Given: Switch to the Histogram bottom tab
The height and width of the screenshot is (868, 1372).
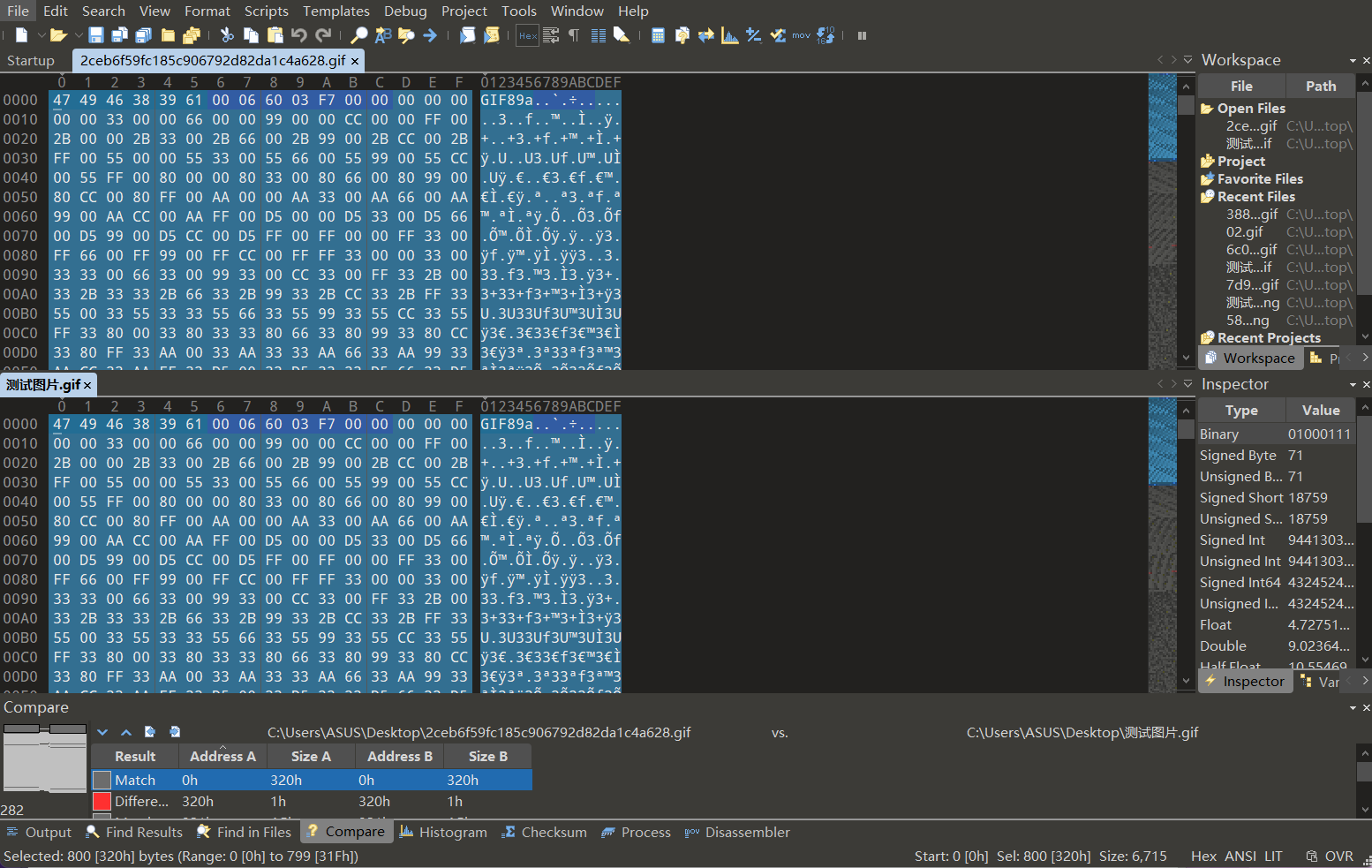Looking at the screenshot, I should click(443, 832).
